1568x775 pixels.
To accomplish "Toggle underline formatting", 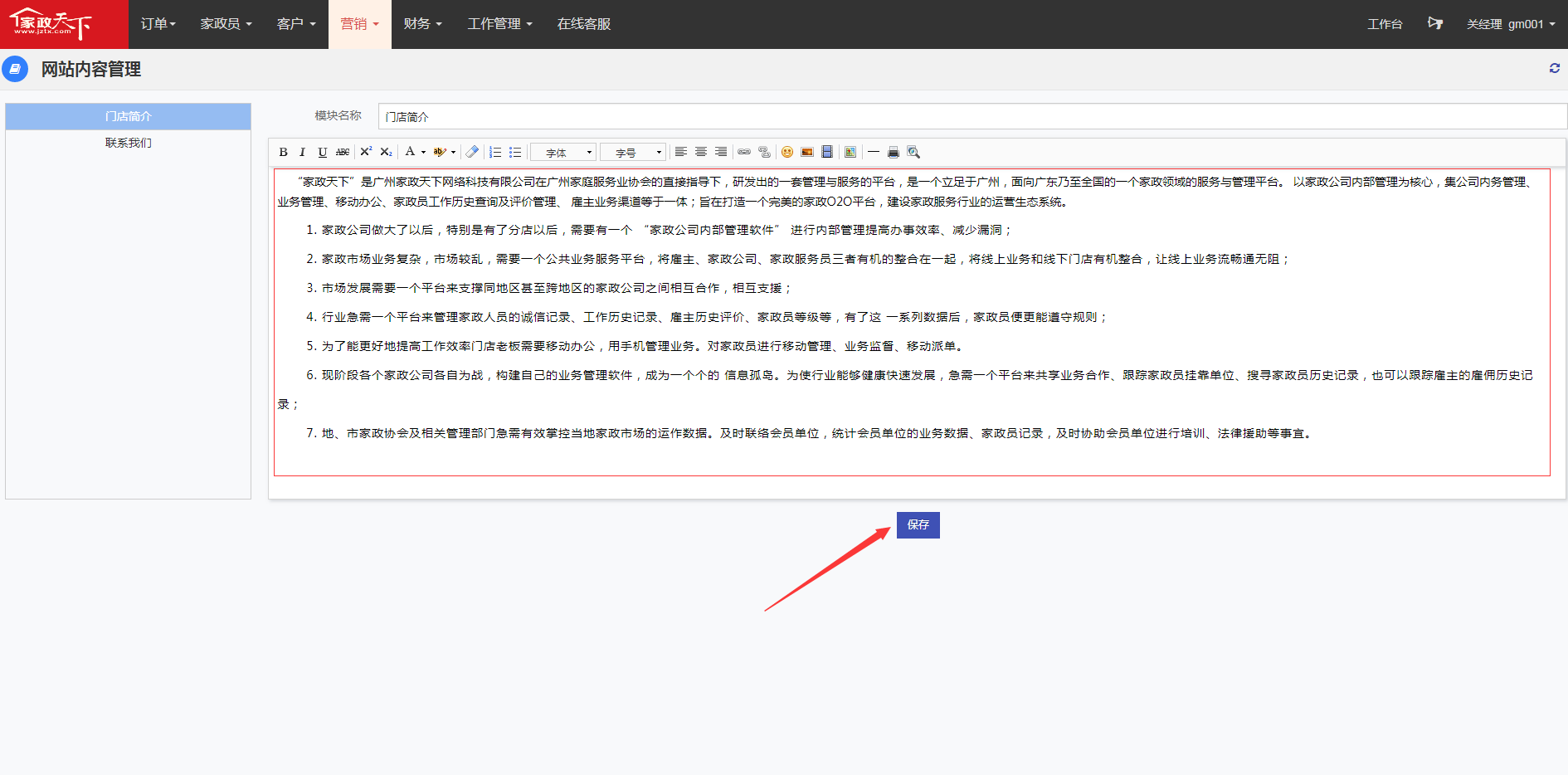I will (x=322, y=152).
